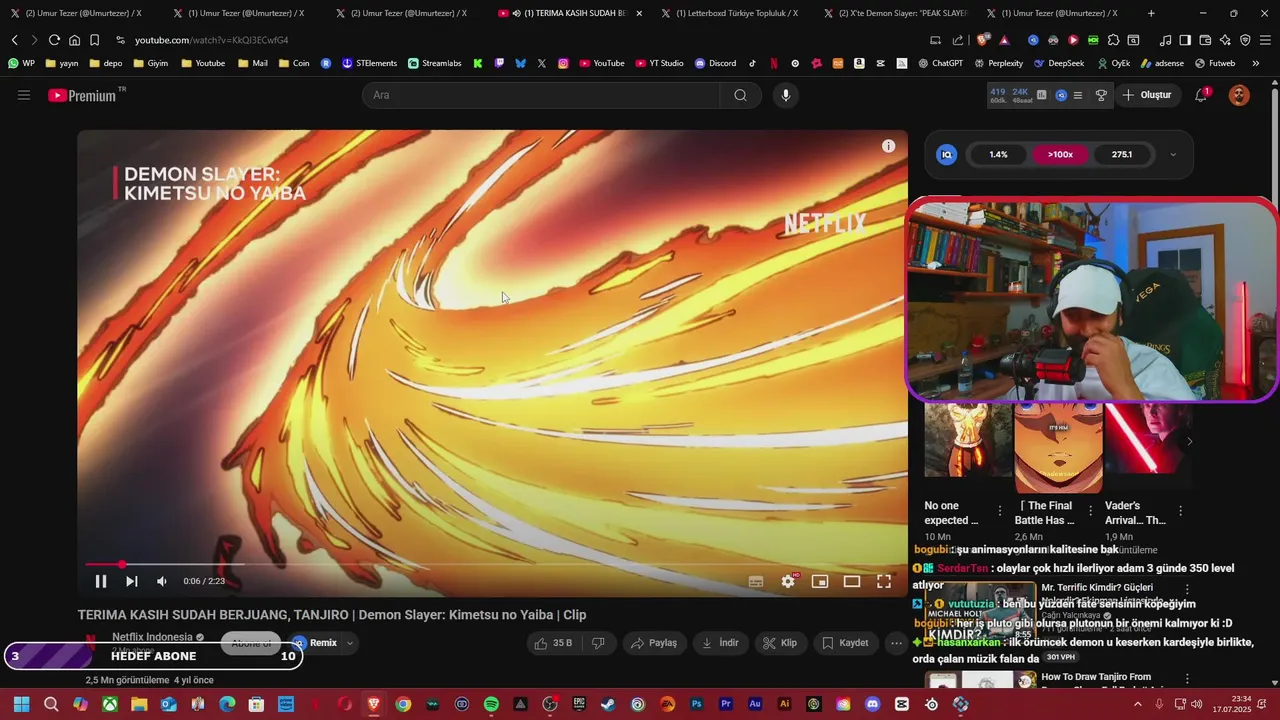Screen dimensions: 1280x720
Task: Open Spotify from the taskbar
Action: click(491, 705)
